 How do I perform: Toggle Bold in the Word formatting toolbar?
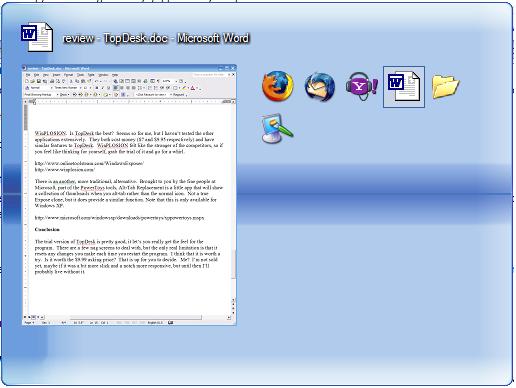click(97, 88)
